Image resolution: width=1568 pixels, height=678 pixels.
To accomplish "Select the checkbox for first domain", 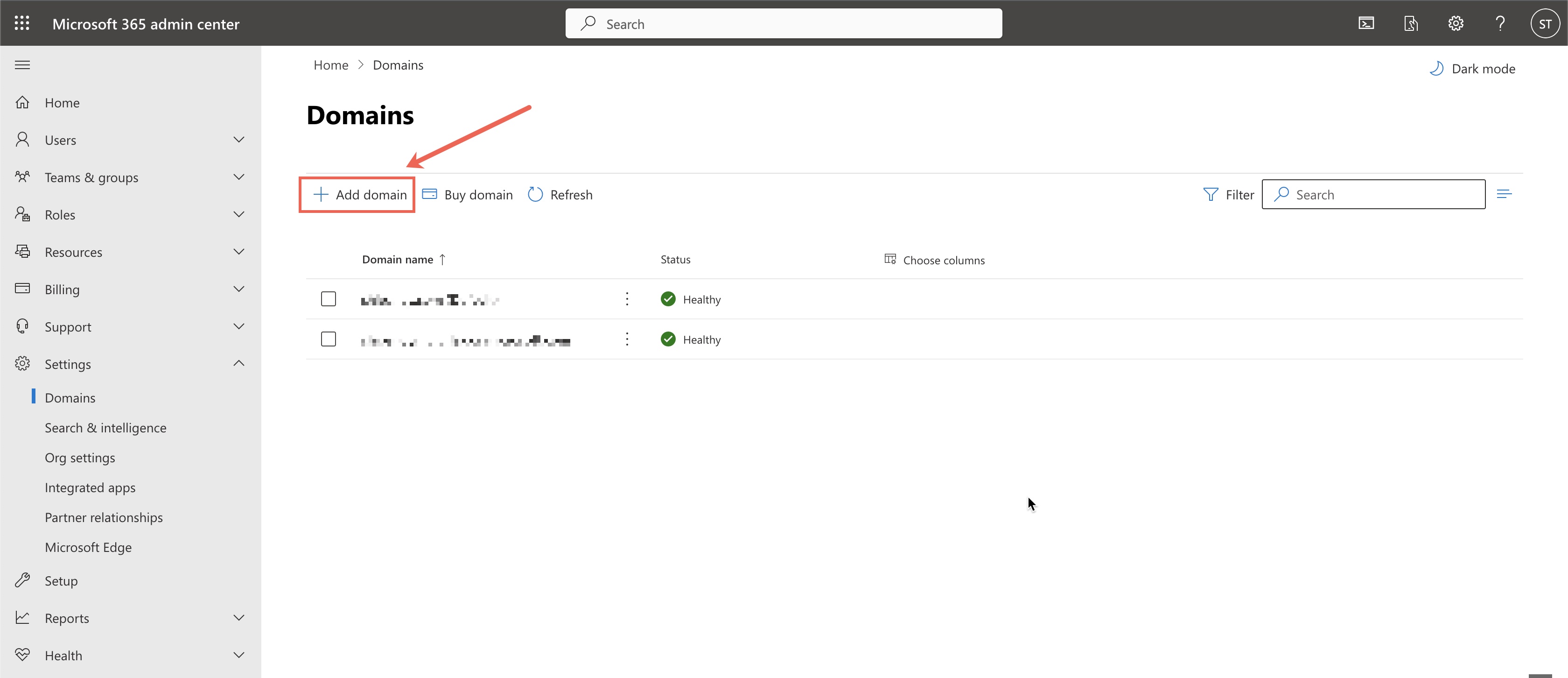I will pos(328,298).
